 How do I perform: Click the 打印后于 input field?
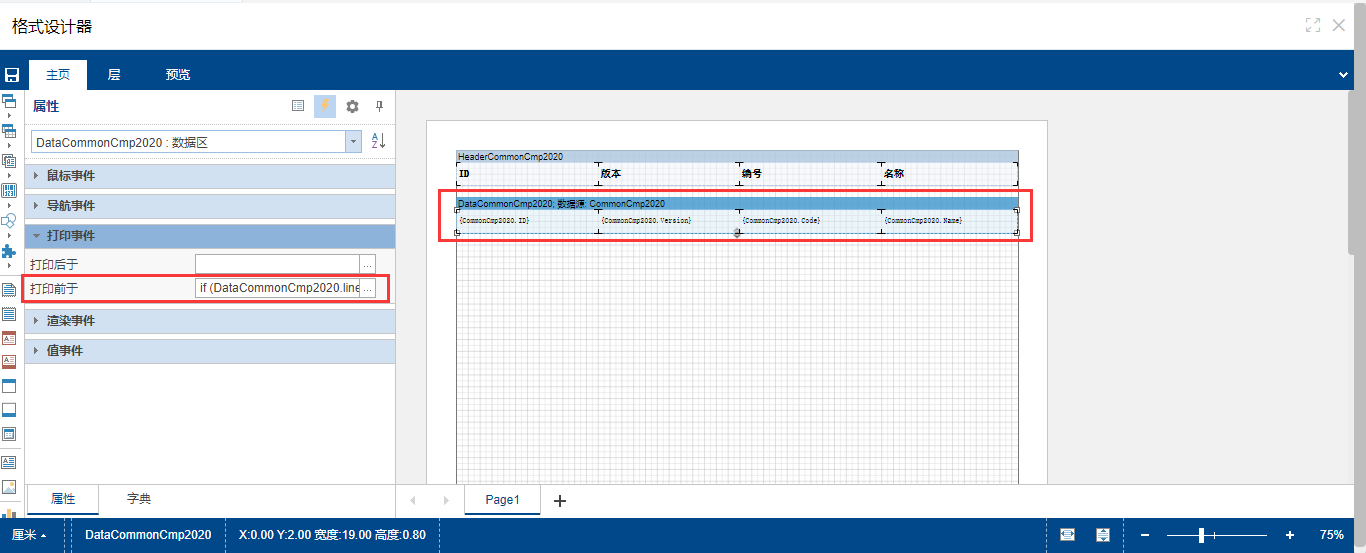click(277, 264)
